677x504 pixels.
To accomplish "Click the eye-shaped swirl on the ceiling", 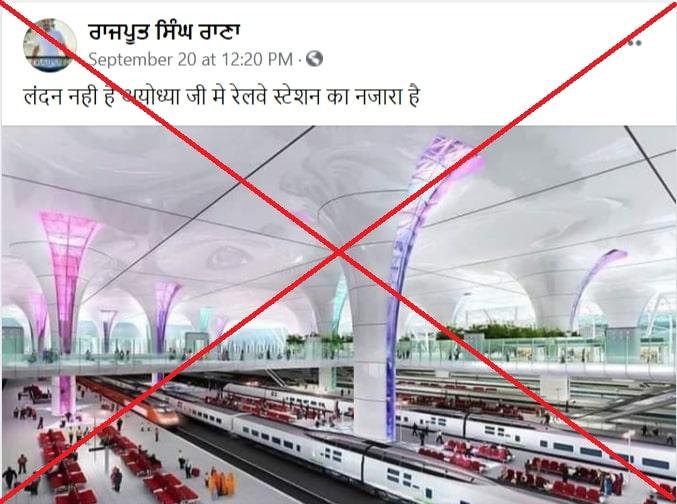I will point(228,257).
